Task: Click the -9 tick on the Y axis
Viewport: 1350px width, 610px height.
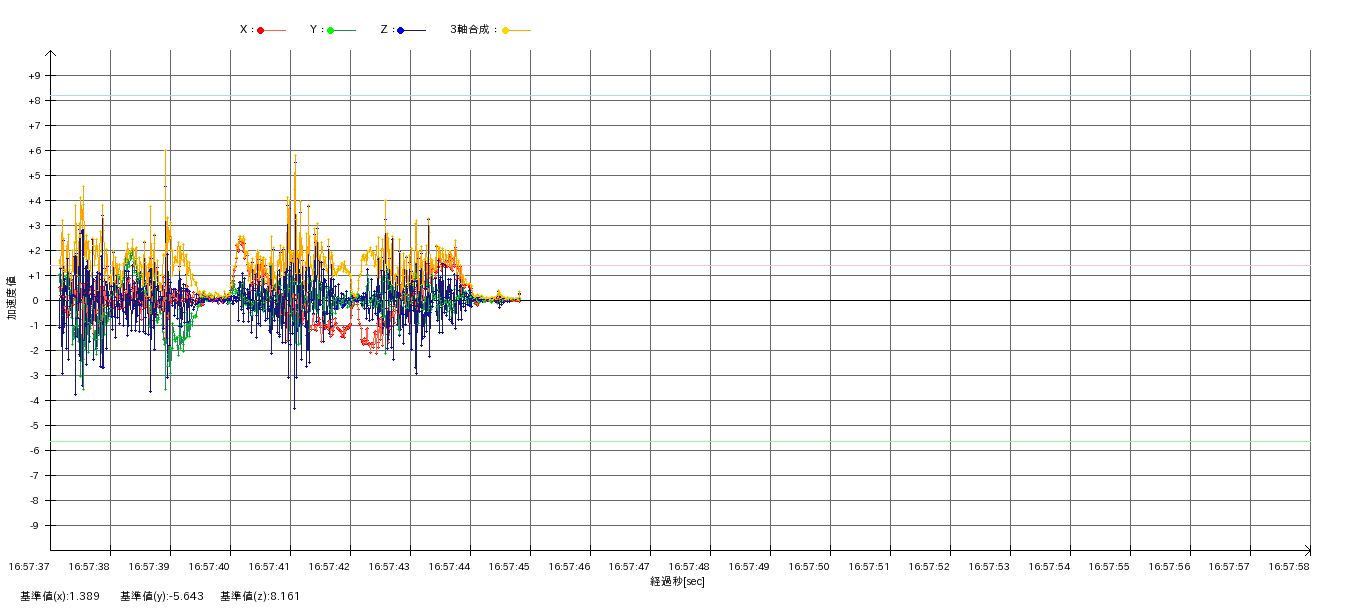Action: coord(34,526)
